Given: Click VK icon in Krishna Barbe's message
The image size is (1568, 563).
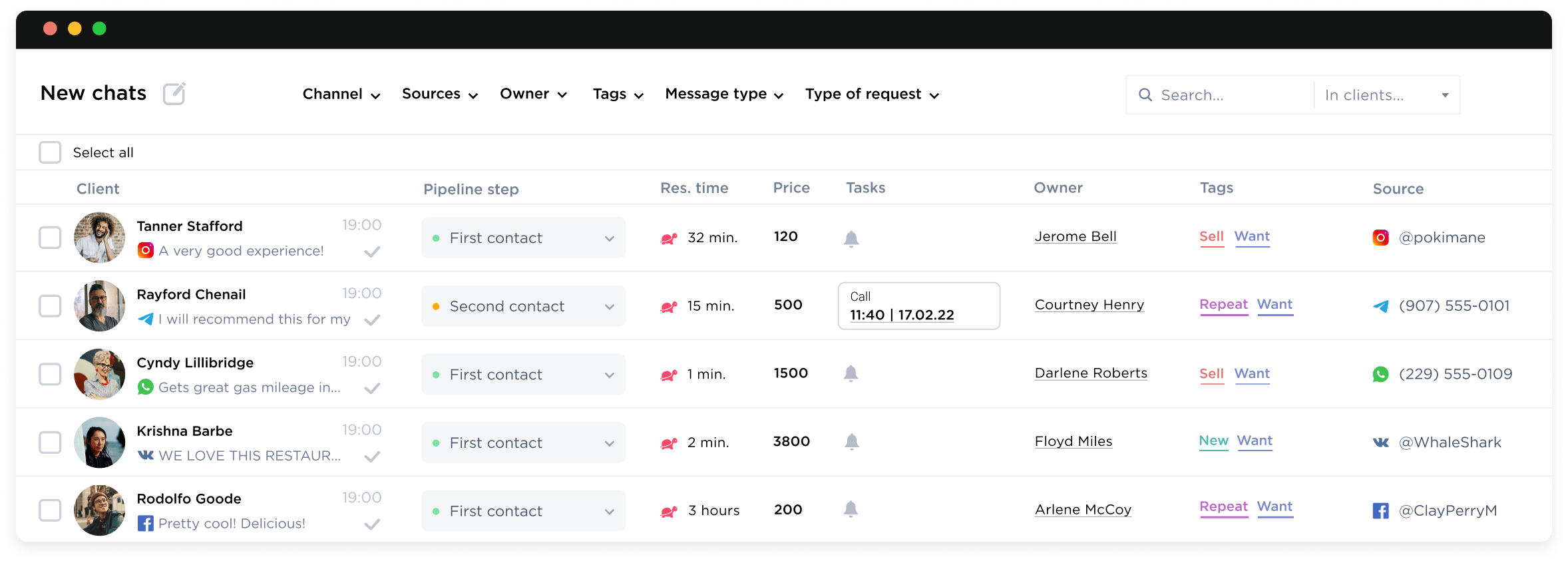Looking at the screenshot, I should [146, 455].
